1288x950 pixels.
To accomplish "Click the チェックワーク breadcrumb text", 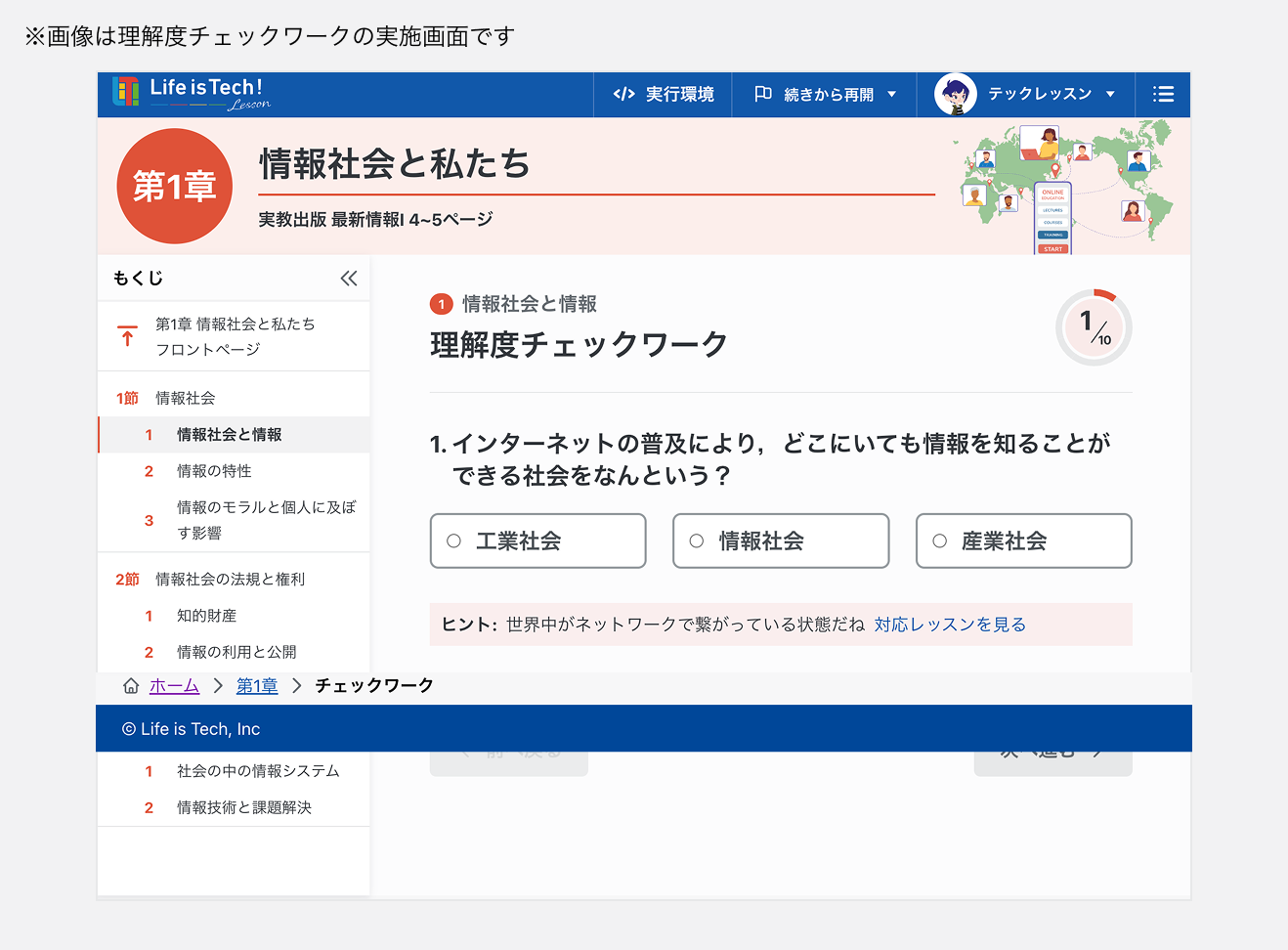I will [x=374, y=686].
